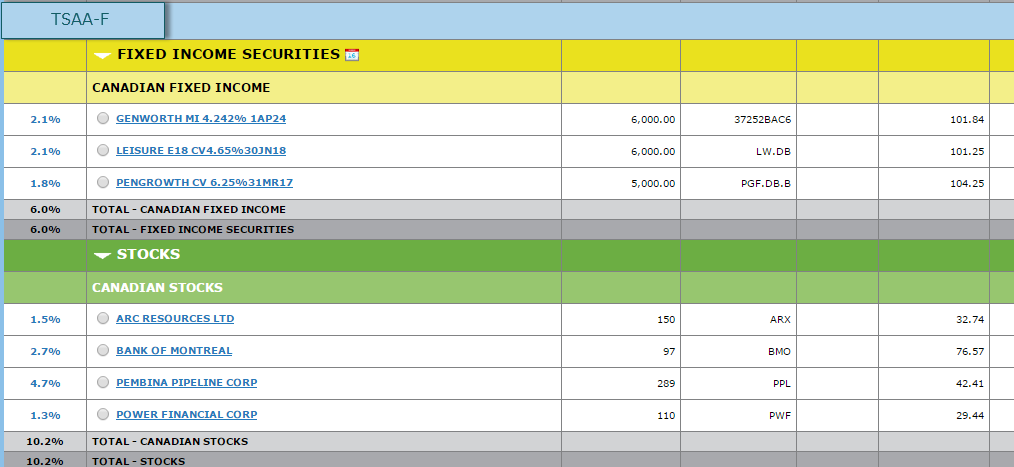The height and width of the screenshot is (467, 1014).
Task: Select the Bank of Montreal radio button
Action: tap(103, 350)
